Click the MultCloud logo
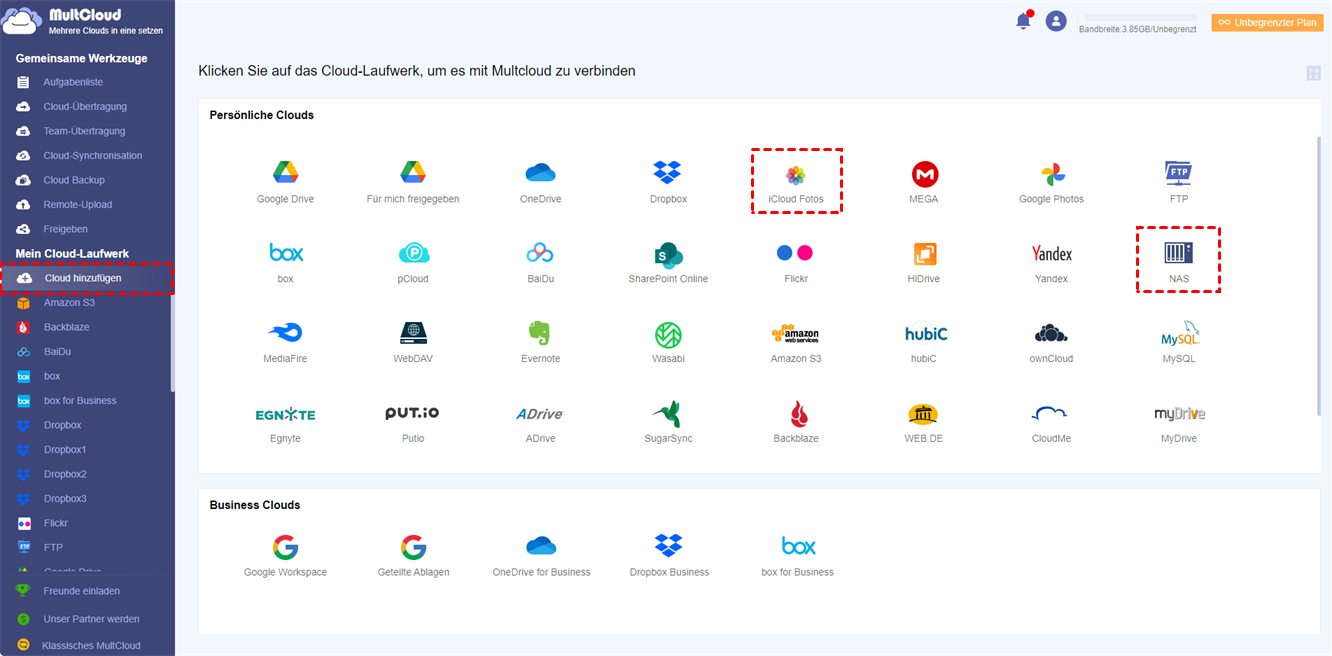This screenshot has height=656, width=1332. [x=84, y=21]
